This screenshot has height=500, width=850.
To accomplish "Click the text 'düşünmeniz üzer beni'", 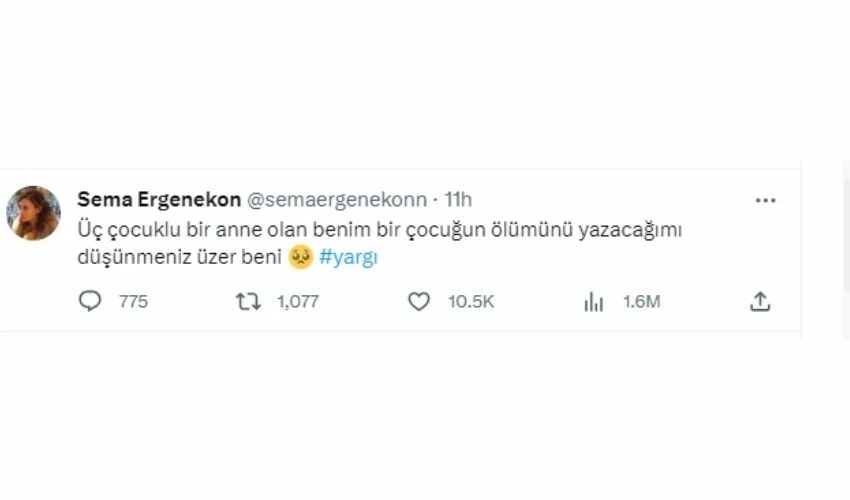I will [179, 257].
